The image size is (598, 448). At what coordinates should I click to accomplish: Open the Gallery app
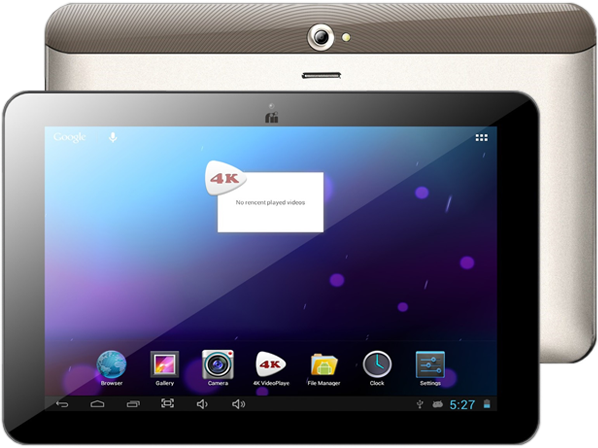tap(164, 367)
